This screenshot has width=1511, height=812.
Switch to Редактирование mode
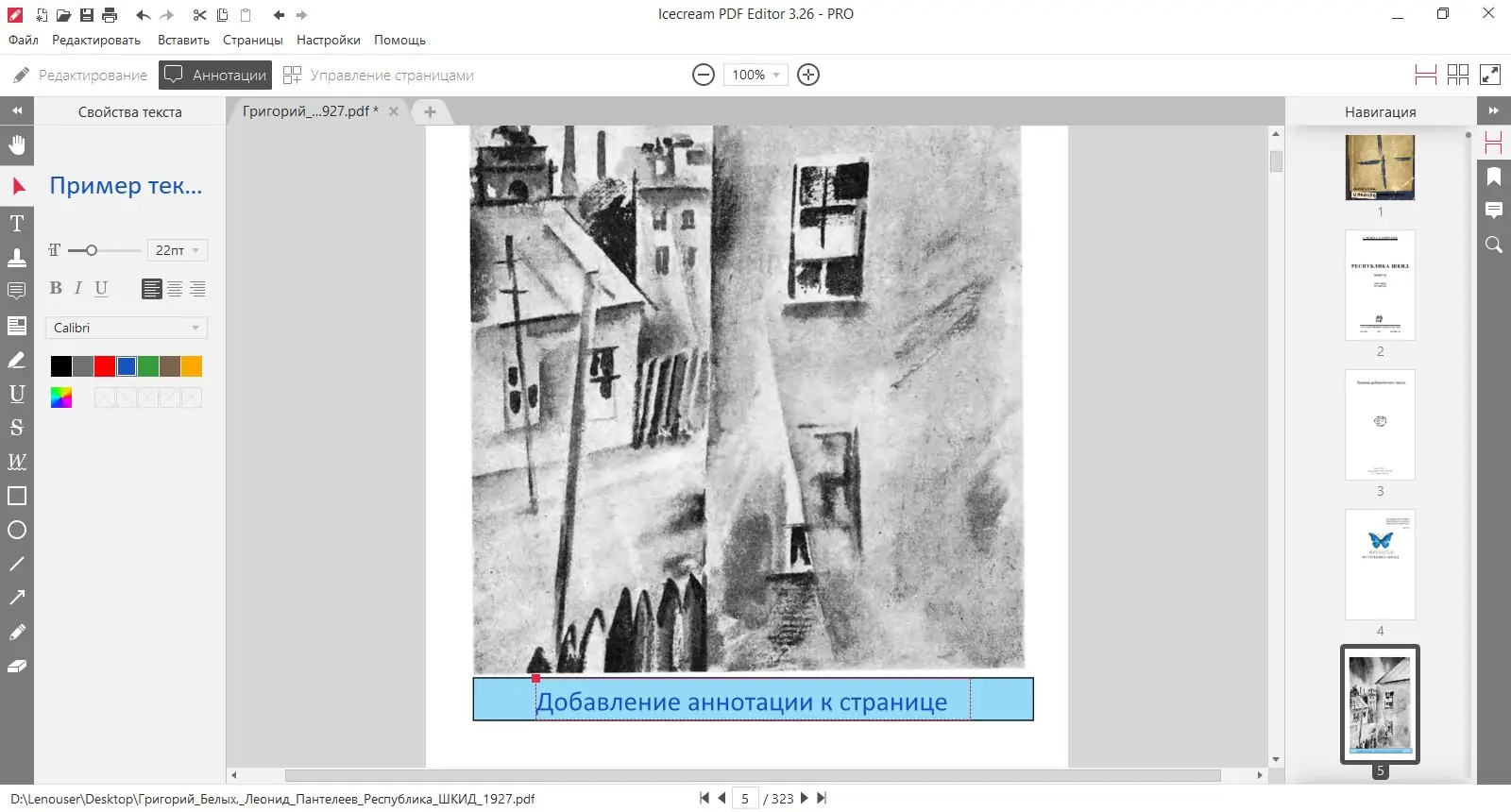80,75
